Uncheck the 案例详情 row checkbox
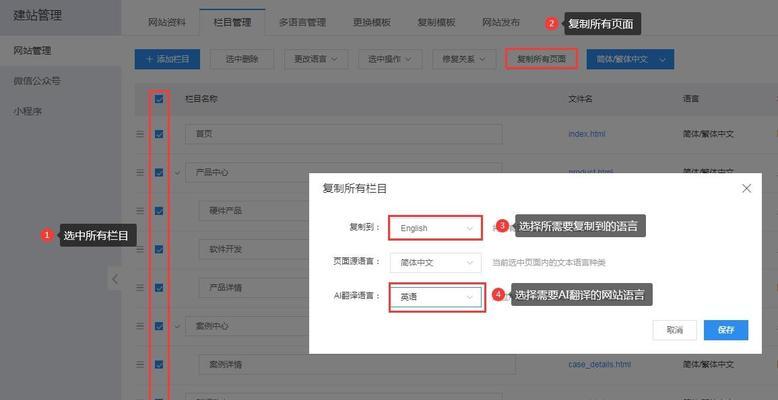 coord(159,365)
